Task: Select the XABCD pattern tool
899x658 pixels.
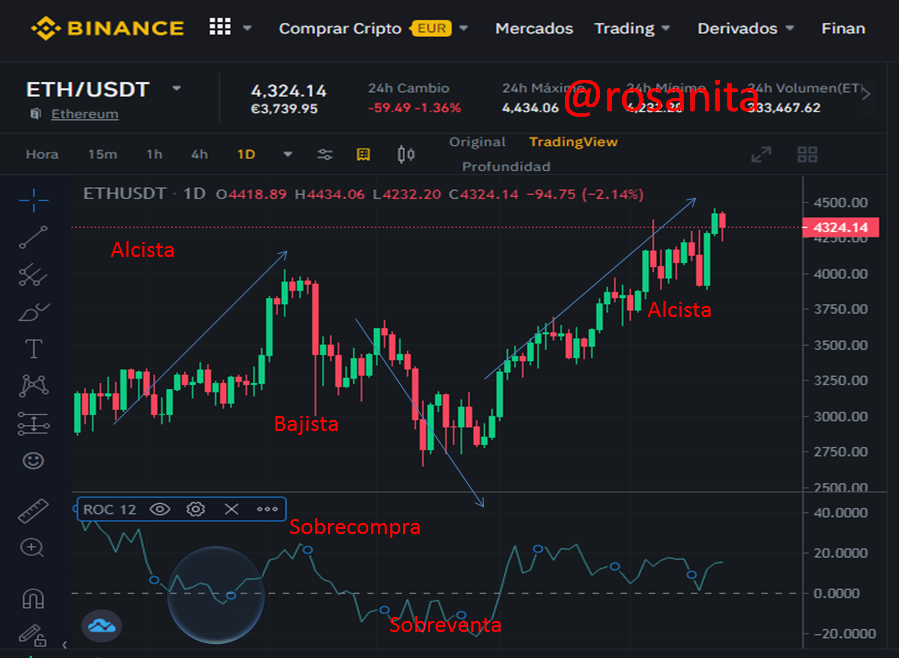Action: (x=34, y=385)
